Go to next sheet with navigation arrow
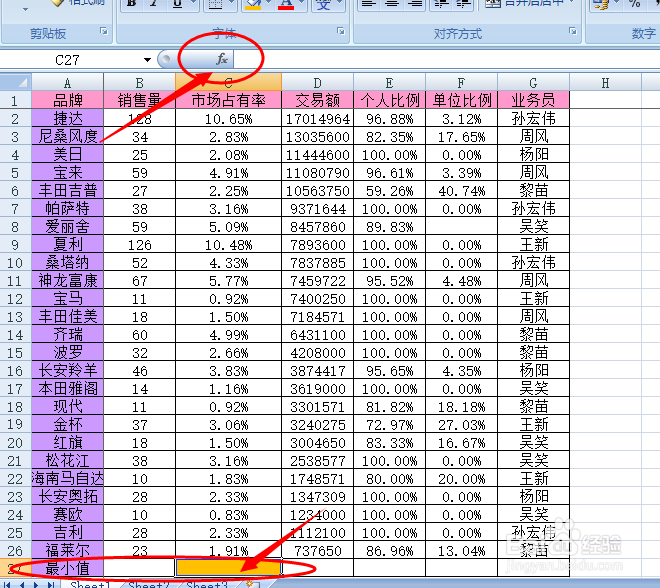 click(36, 585)
